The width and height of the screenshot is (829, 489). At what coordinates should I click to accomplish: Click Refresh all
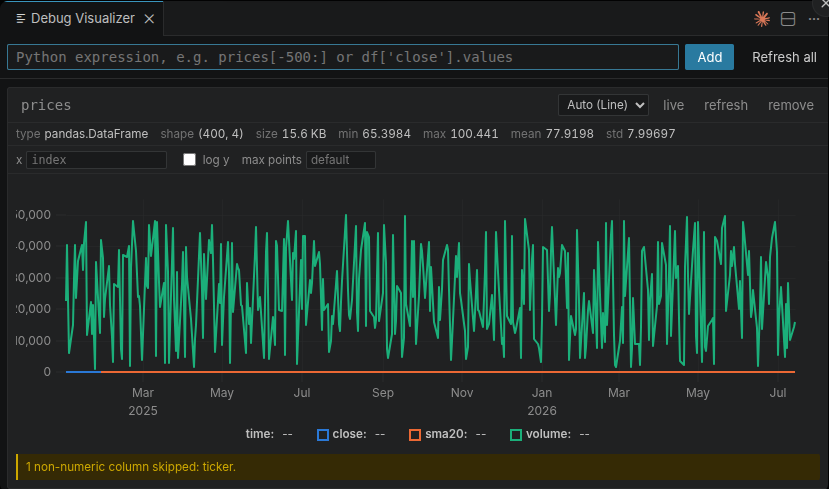(784, 57)
